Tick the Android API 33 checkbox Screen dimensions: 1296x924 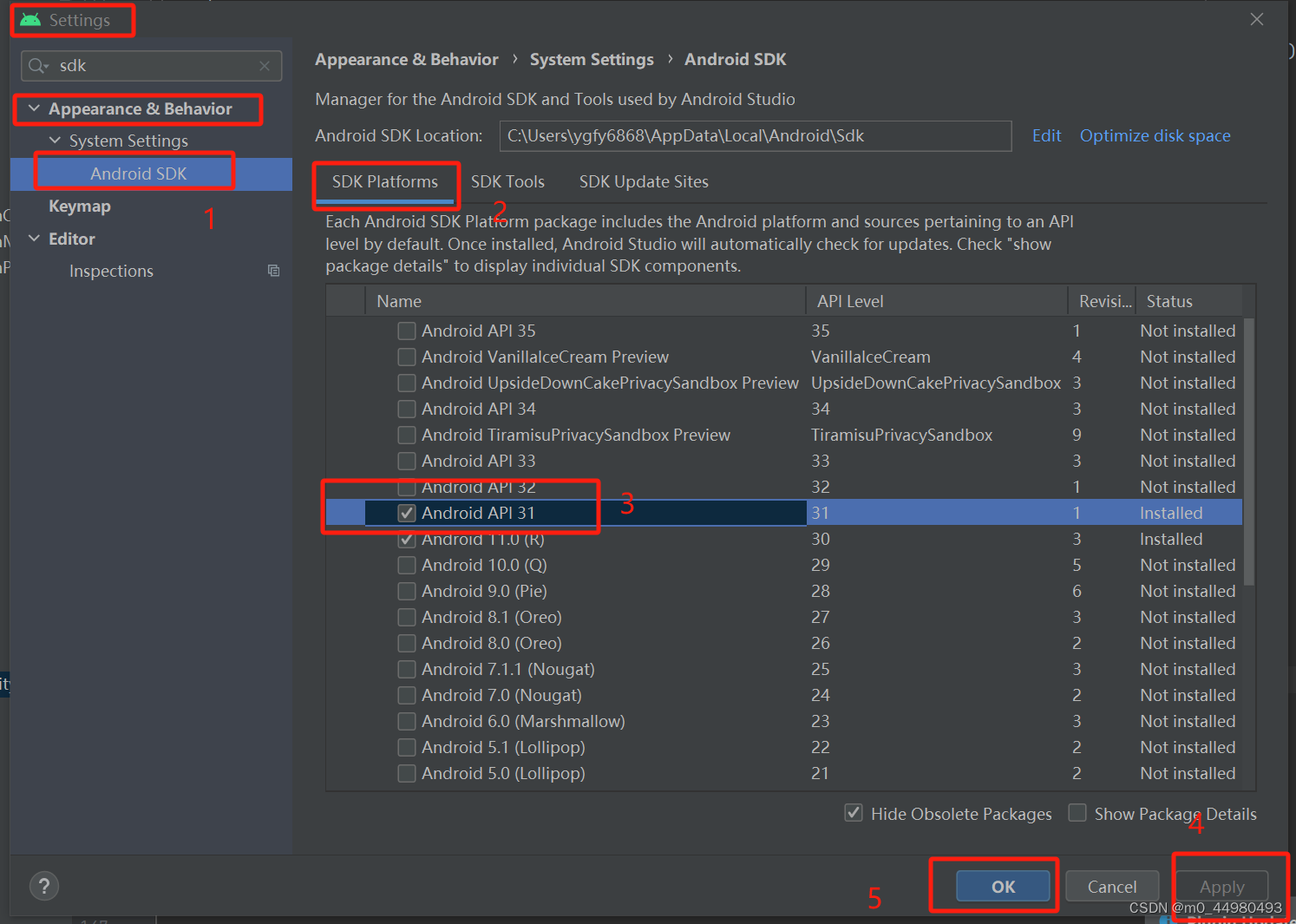406,461
